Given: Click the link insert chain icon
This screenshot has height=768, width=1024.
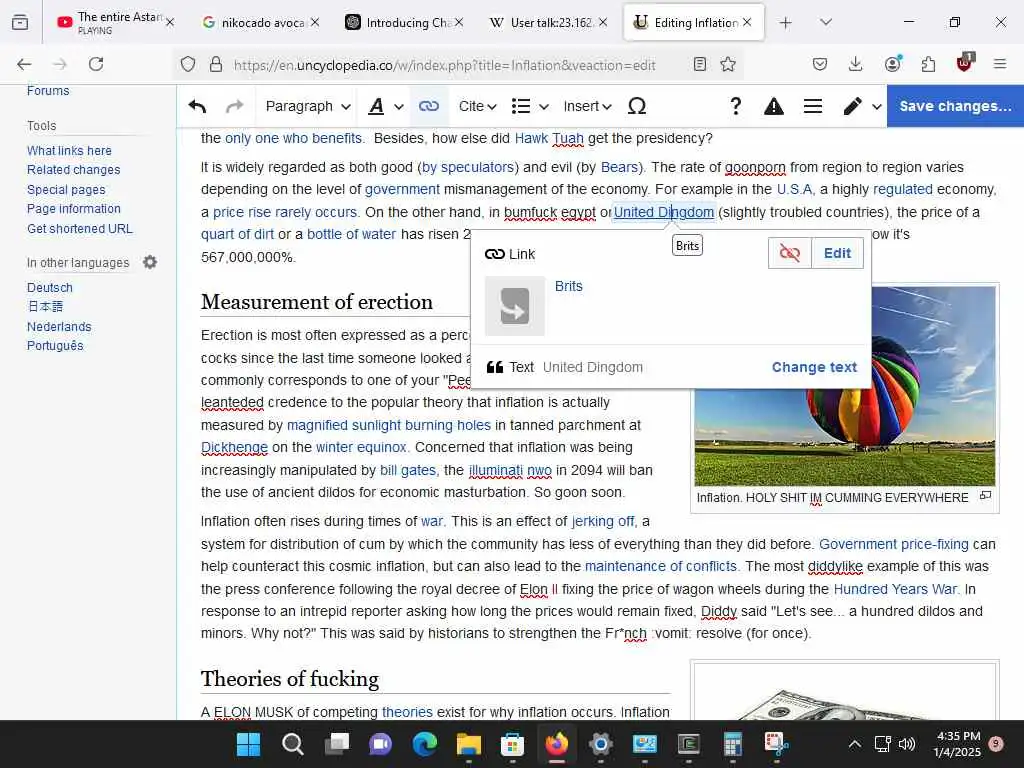Looking at the screenshot, I should (x=429, y=106).
